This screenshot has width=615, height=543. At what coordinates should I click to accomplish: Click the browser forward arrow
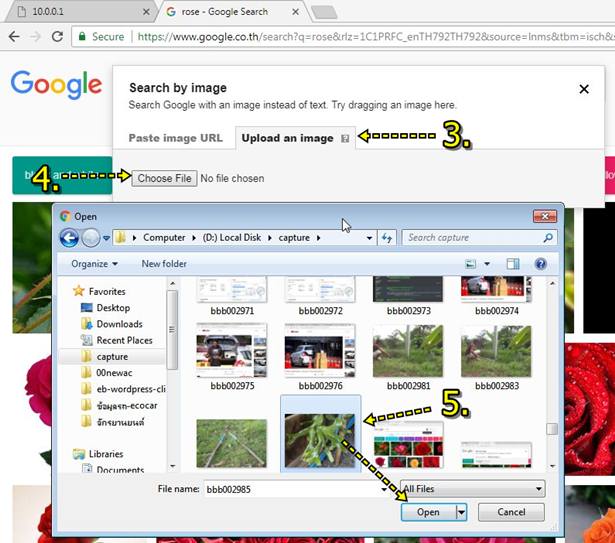pos(35,36)
